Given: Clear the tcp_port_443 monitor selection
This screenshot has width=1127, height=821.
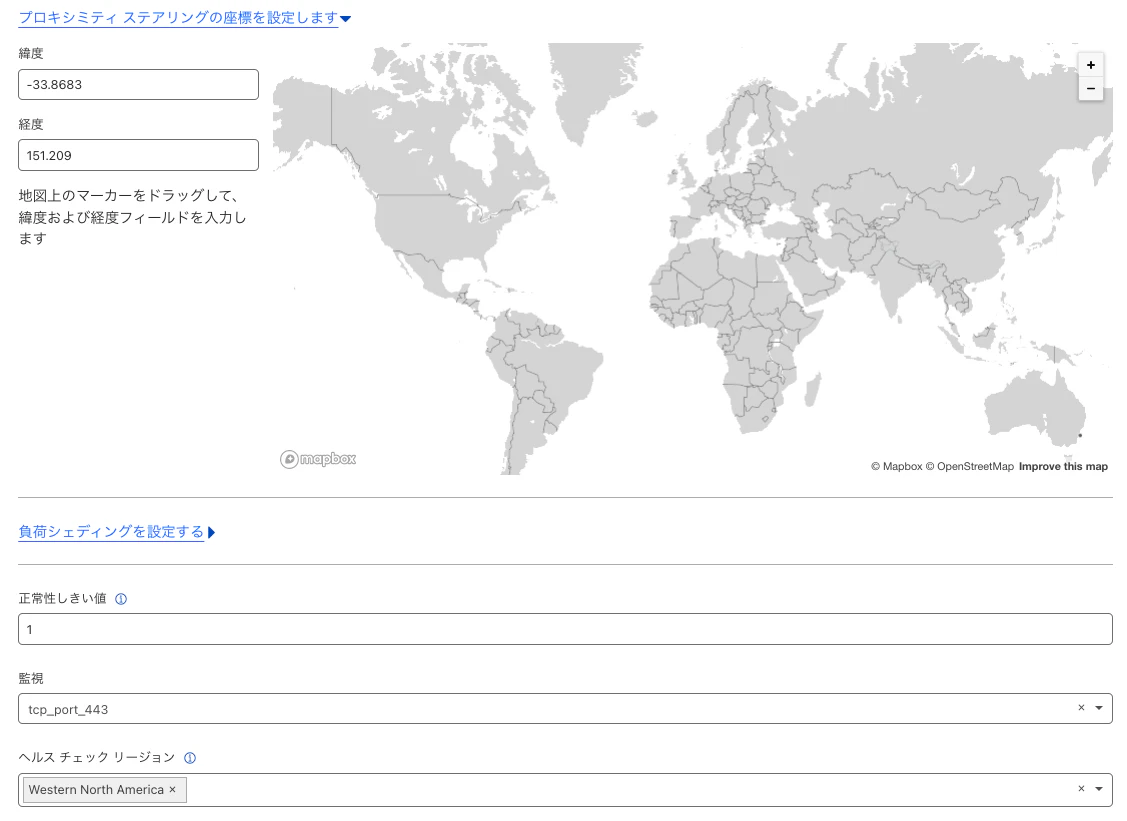Looking at the screenshot, I should [1081, 707].
